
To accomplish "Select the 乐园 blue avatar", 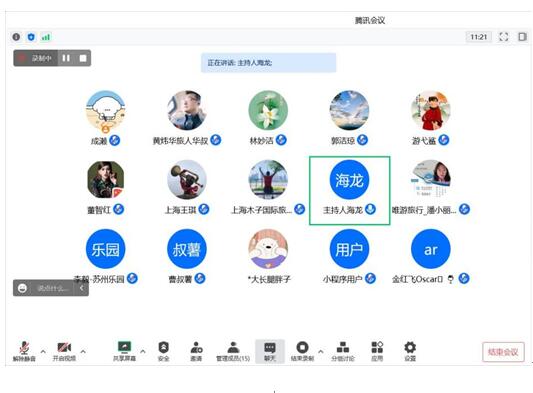I will pos(105,249).
